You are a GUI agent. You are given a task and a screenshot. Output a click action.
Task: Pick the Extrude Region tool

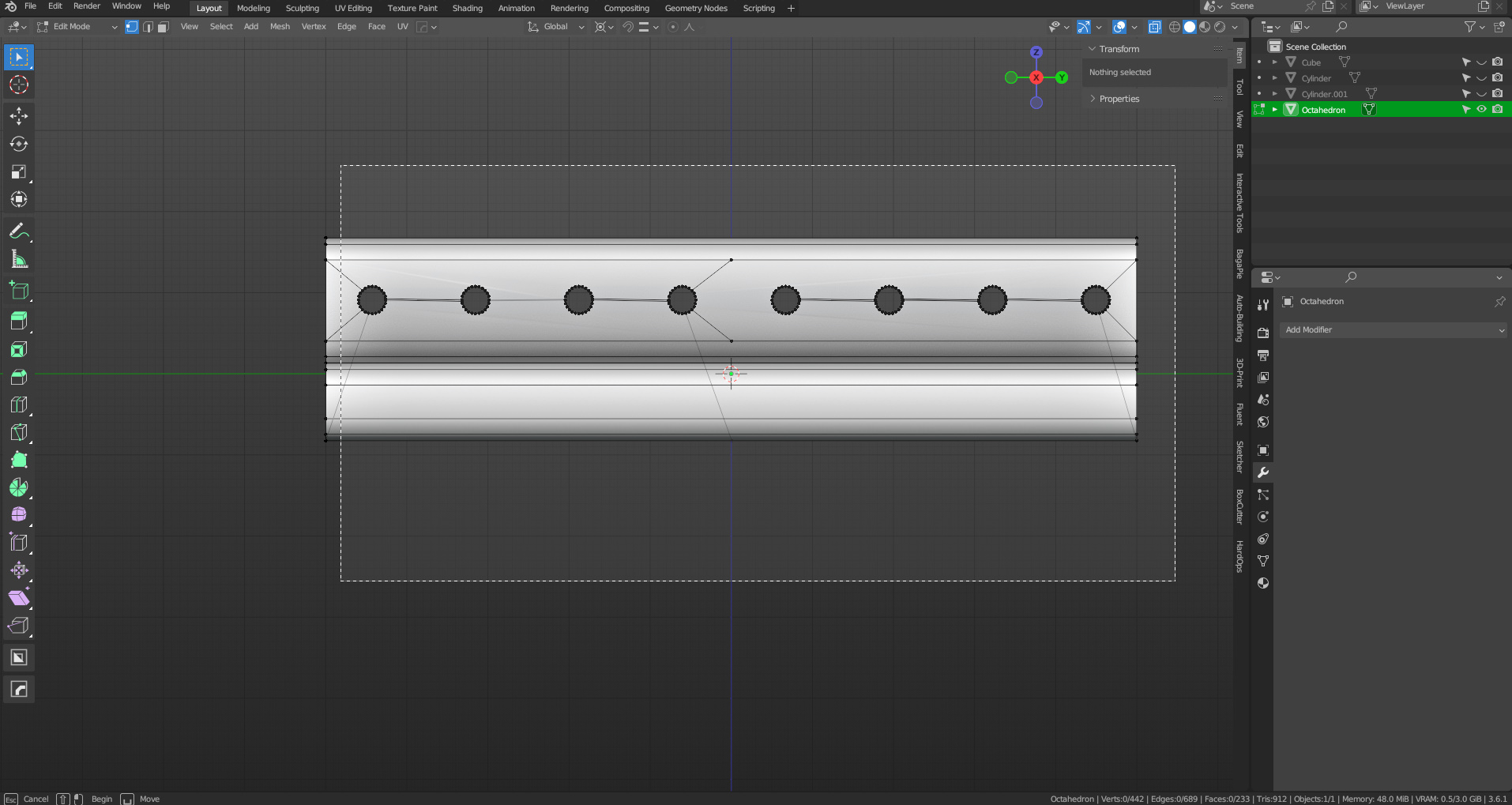[19, 321]
